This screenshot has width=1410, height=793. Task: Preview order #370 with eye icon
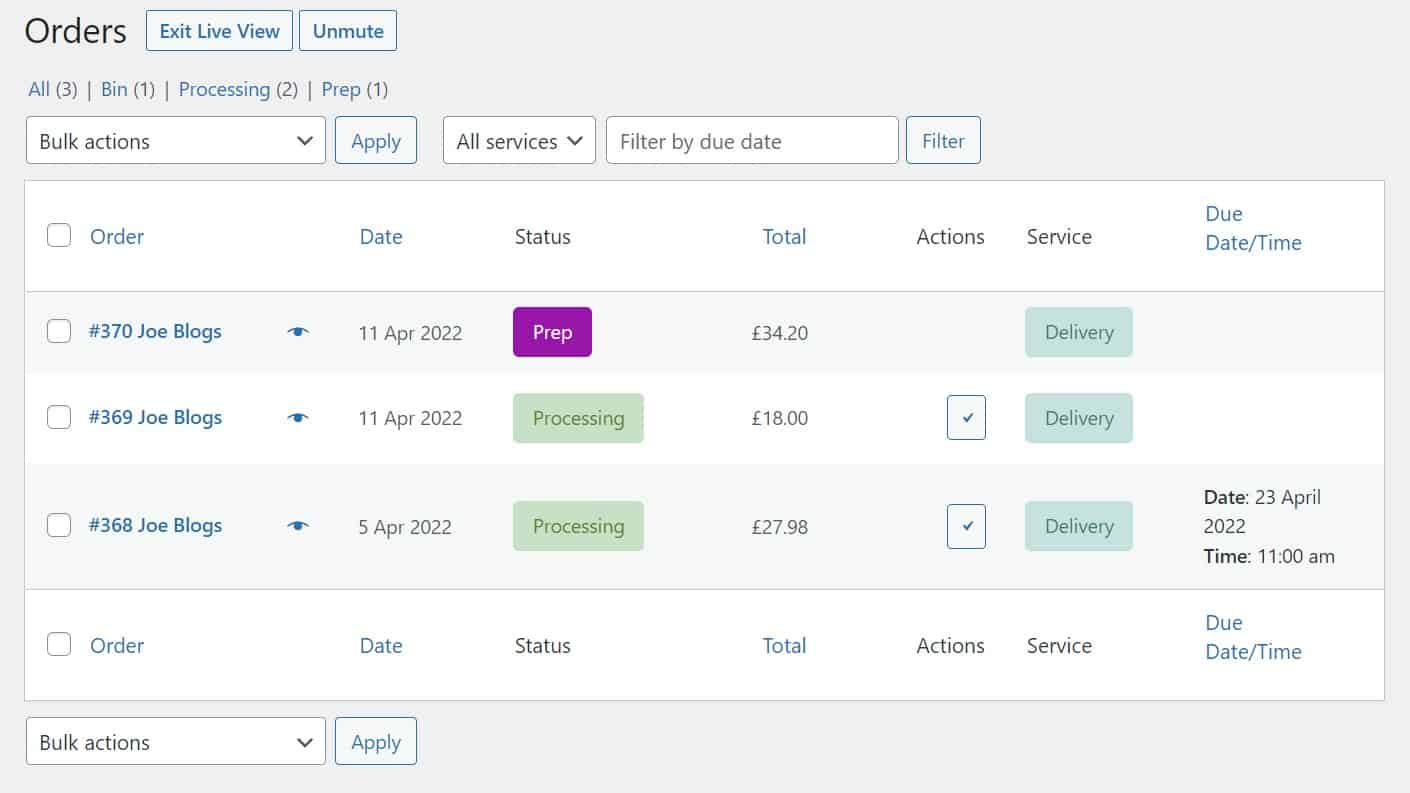297,332
